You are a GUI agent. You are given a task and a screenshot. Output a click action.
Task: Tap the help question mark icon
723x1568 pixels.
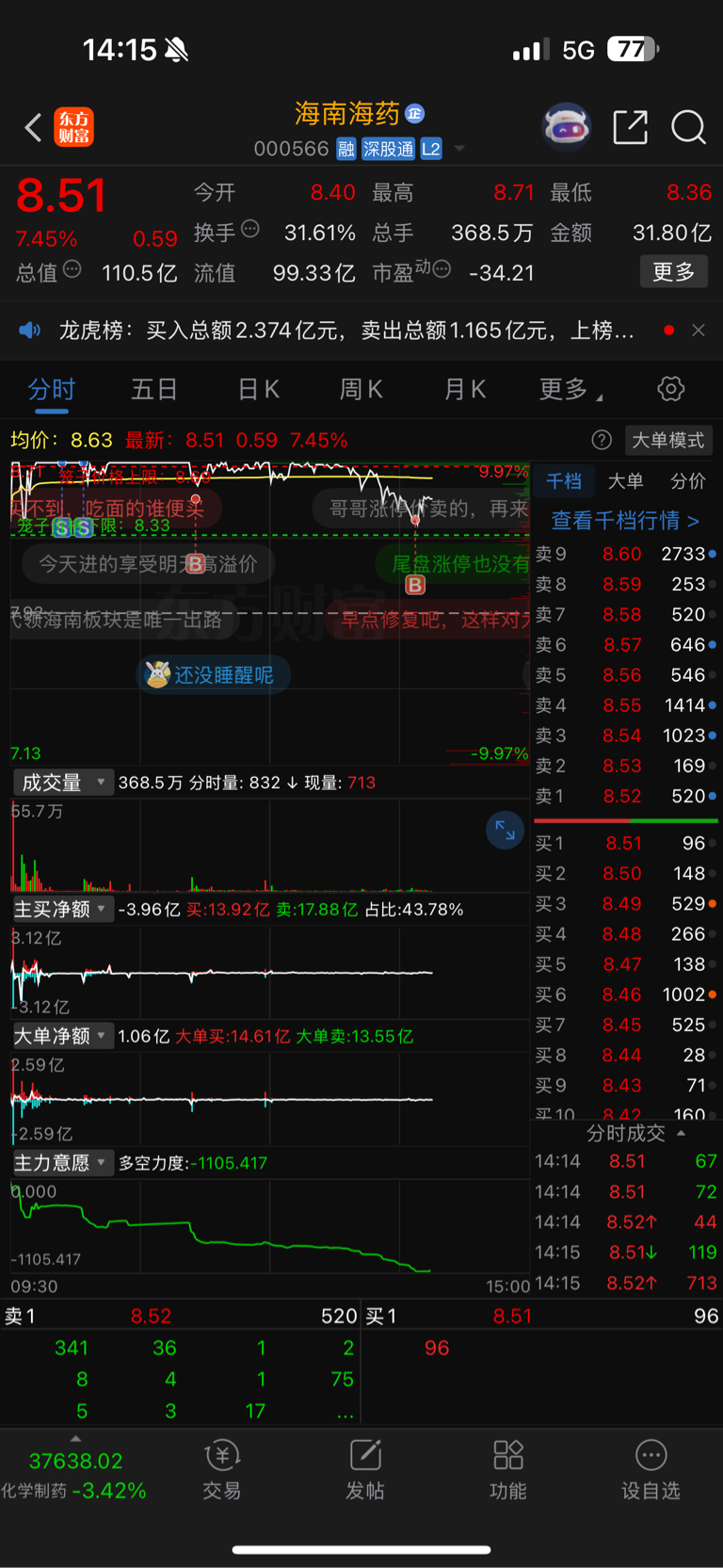pyautogui.click(x=602, y=440)
